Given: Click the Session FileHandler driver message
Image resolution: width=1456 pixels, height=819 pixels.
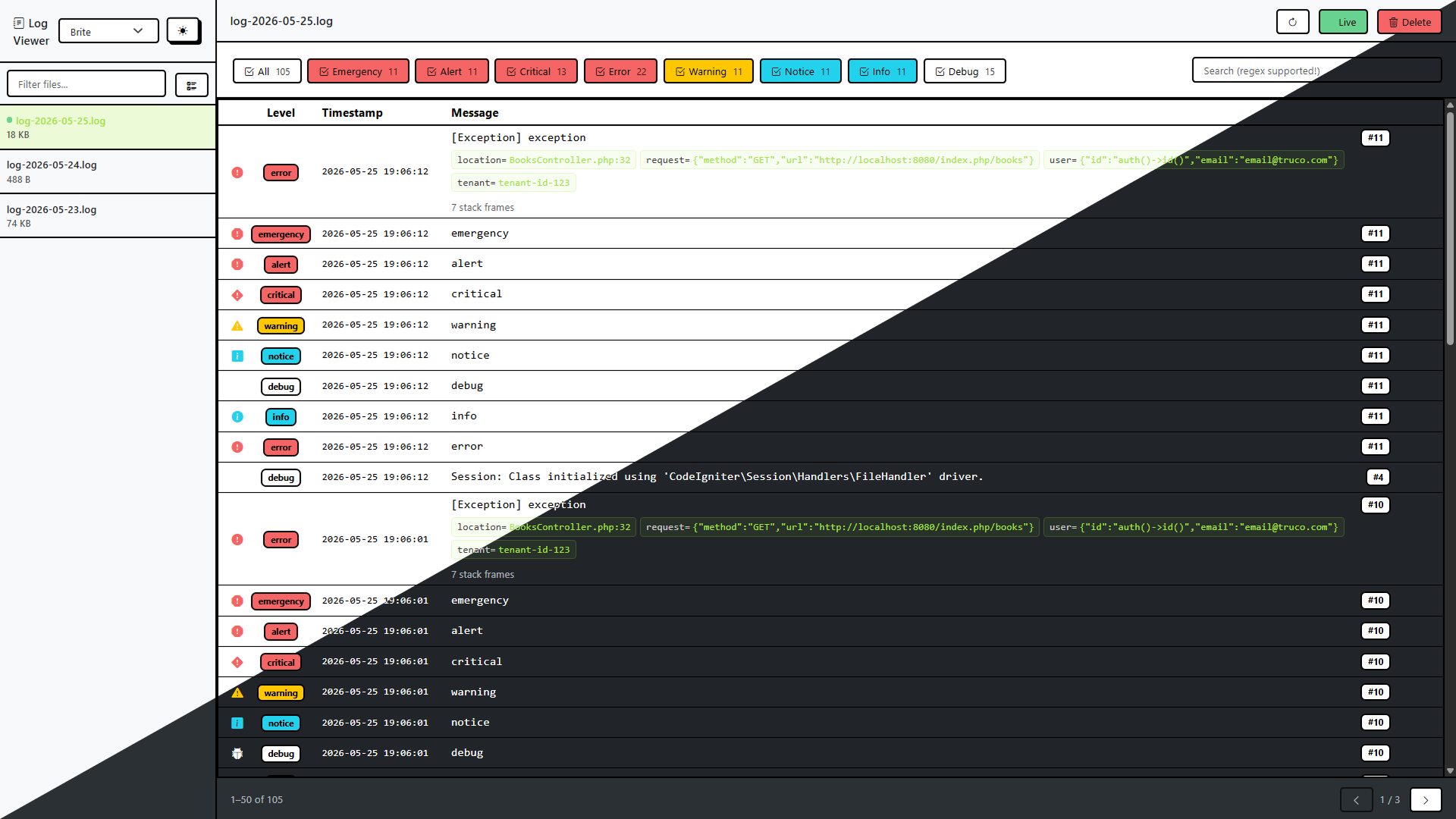Looking at the screenshot, I should coord(717,477).
